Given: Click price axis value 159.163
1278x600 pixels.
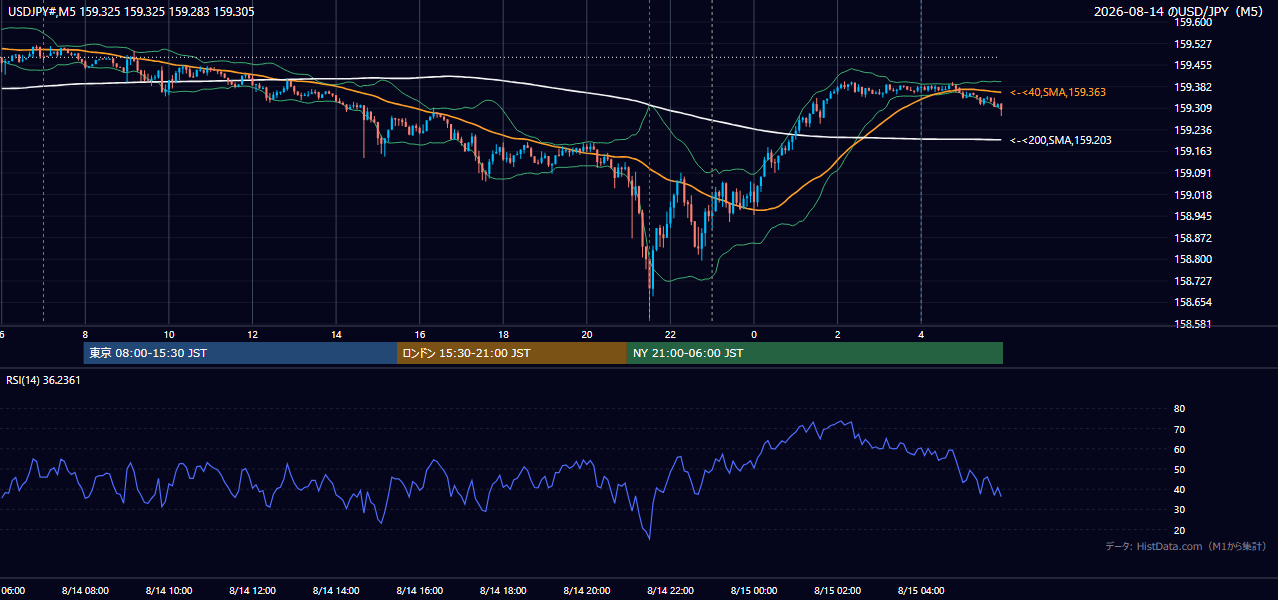Looking at the screenshot, I should click(1193, 152).
